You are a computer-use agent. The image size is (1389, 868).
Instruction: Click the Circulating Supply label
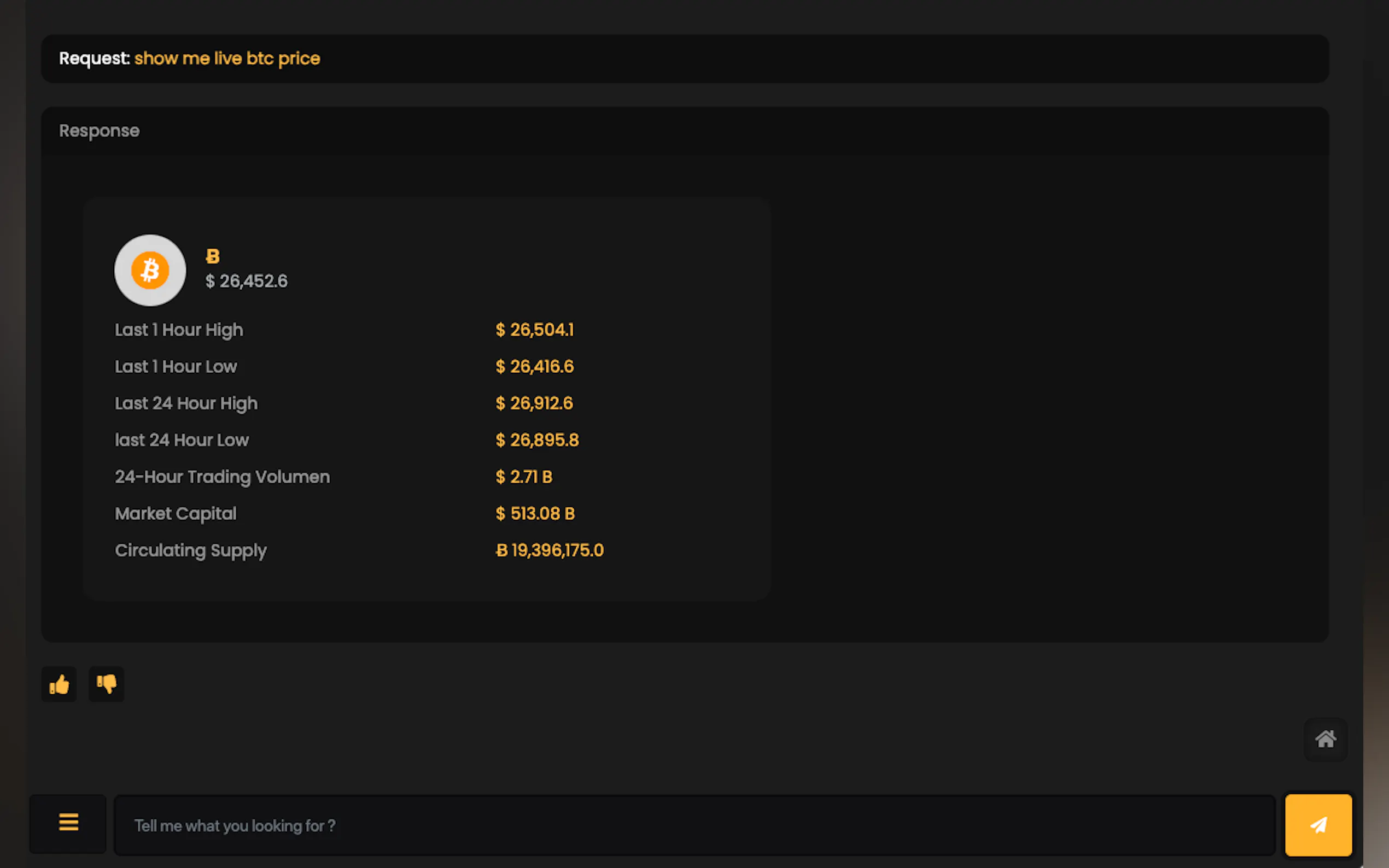click(191, 550)
